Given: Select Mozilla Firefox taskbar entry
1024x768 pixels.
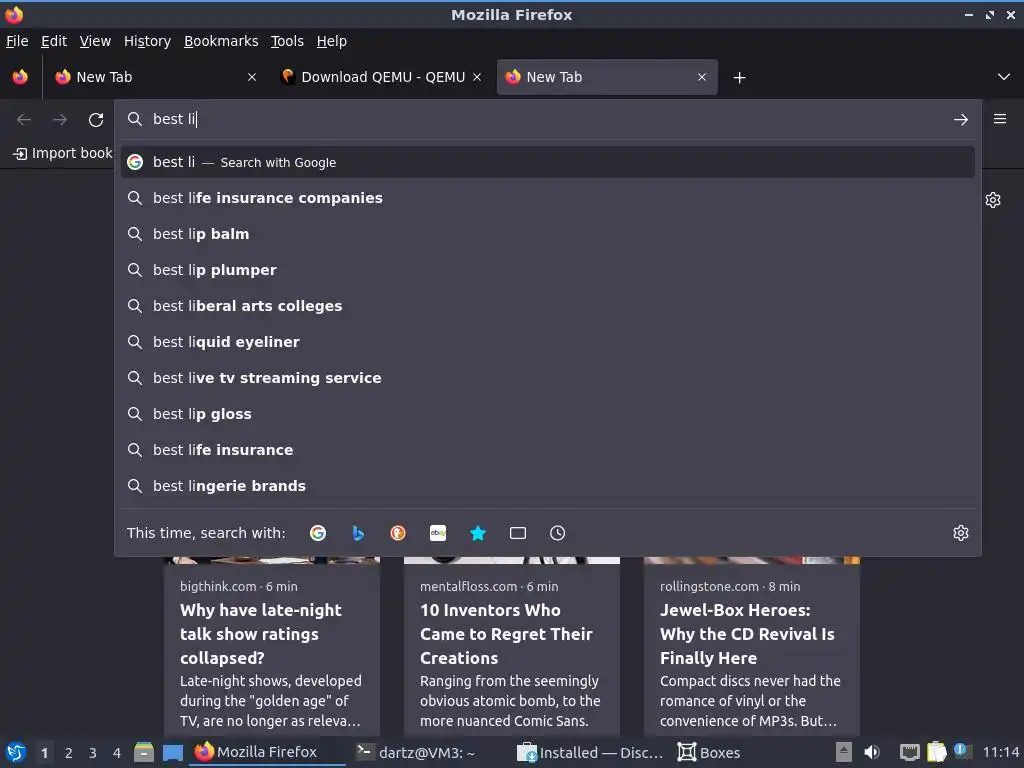Looking at the screenshot, I should (267, 752).
